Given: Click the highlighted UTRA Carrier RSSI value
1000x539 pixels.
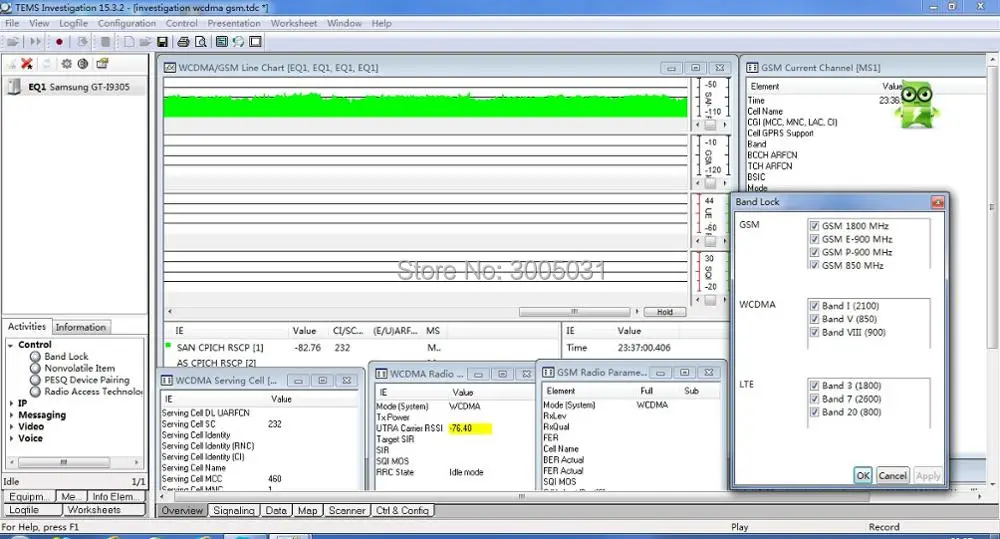Looking at the screenshot, I should click(469, 428).
